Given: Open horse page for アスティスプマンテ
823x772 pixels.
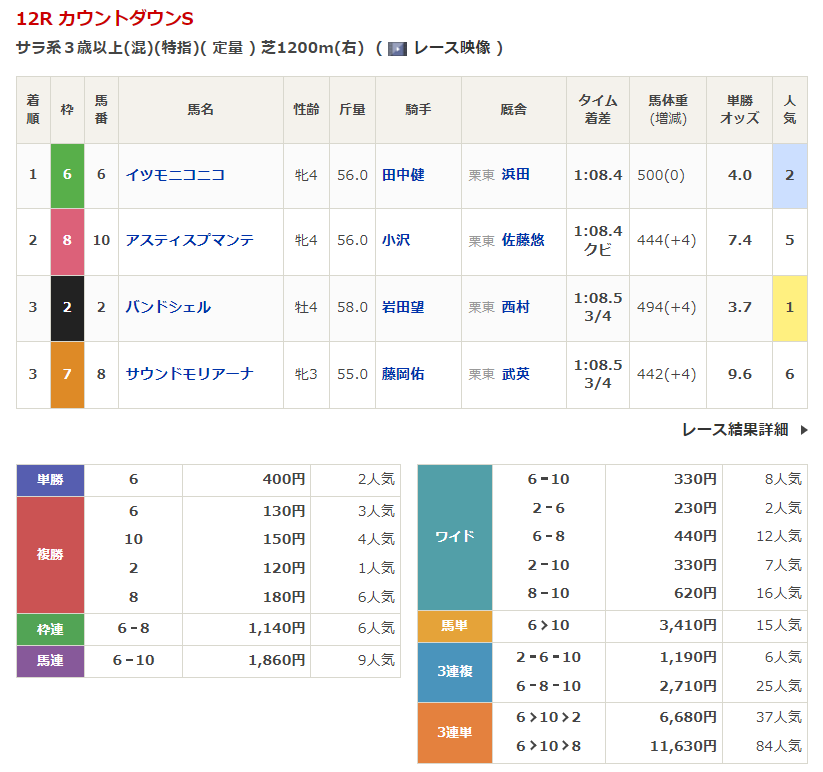Looking at the screenshot, I should pyautogui.click(x=190, y=241).
